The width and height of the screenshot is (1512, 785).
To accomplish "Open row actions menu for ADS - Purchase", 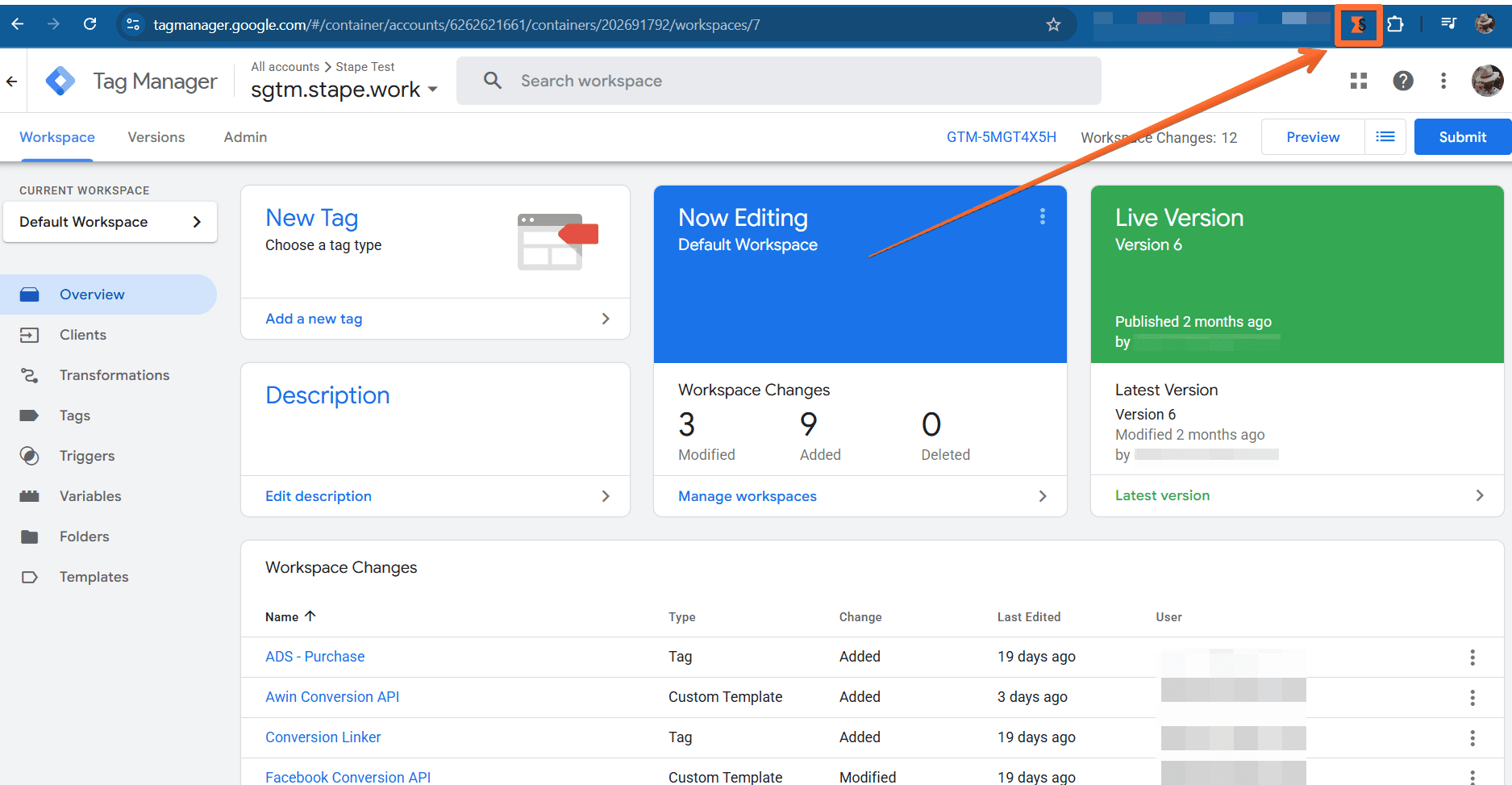I will tap(1472, 658).
